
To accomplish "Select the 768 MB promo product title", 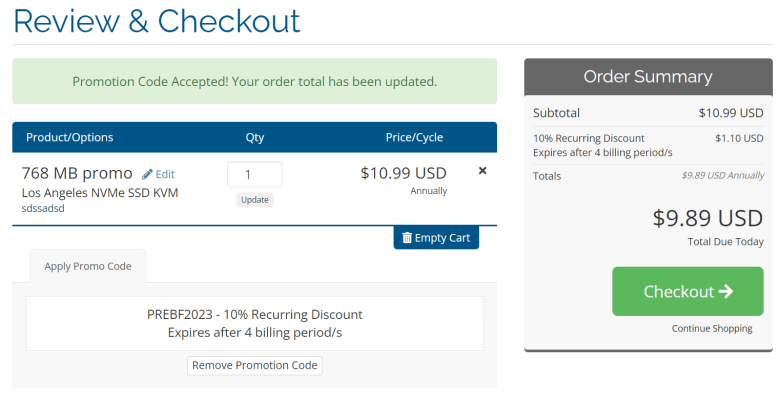I will 77,173.
